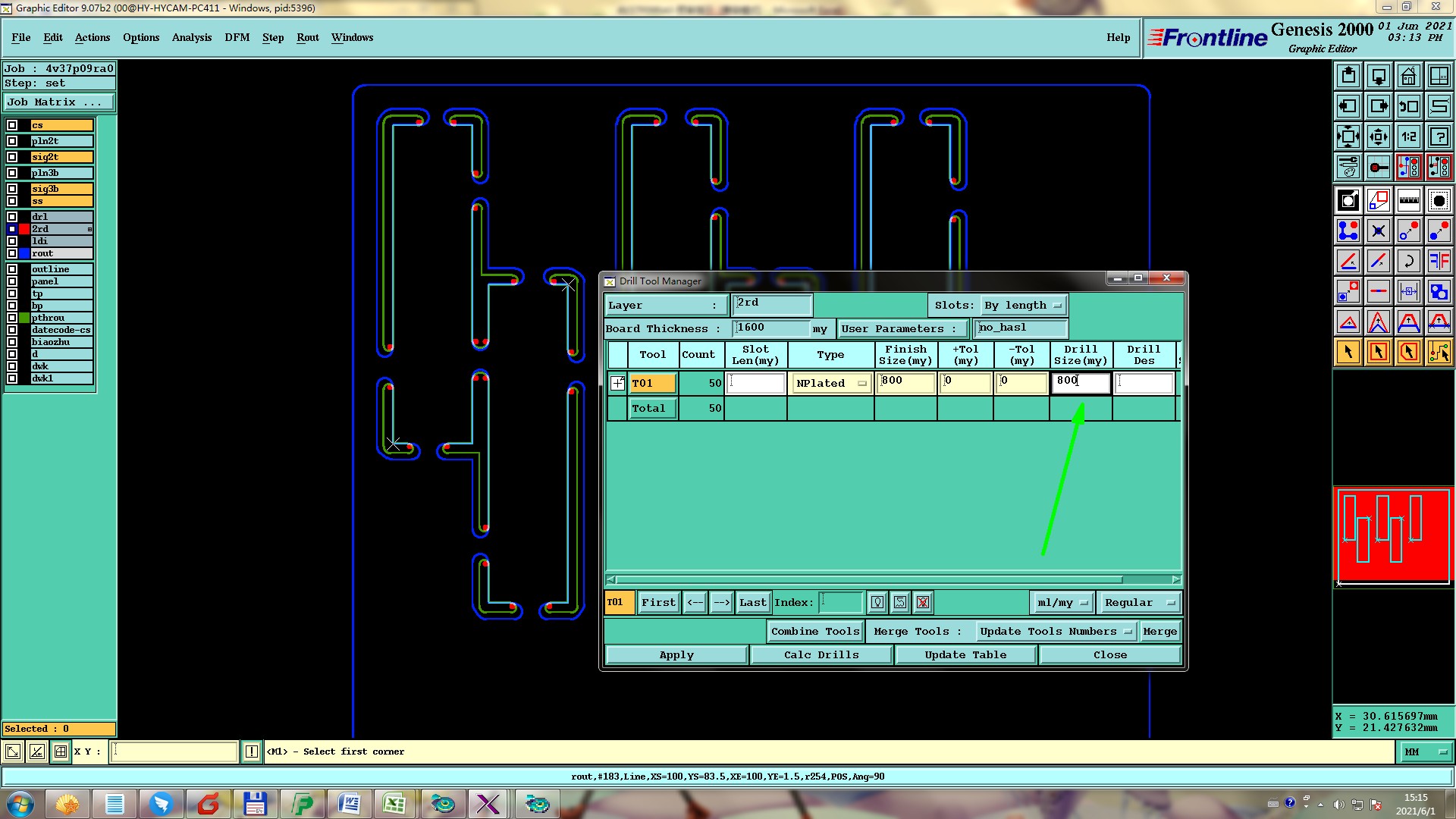Click the ruler measure tool icon
The image size is (1456, 819).
1408,200
